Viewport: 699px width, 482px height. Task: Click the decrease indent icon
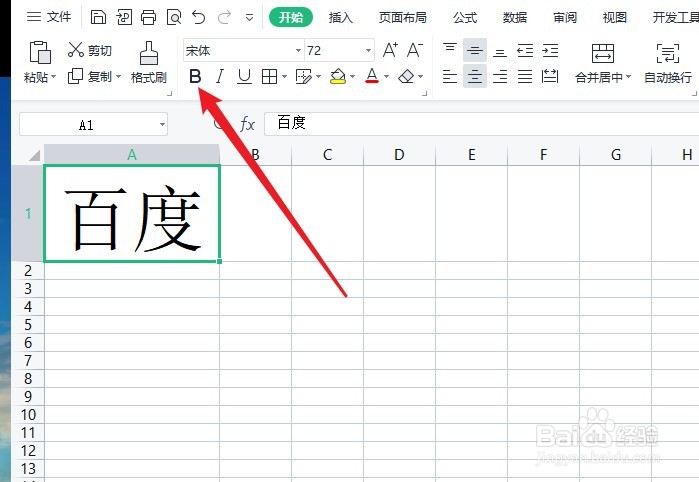[525, 50]
